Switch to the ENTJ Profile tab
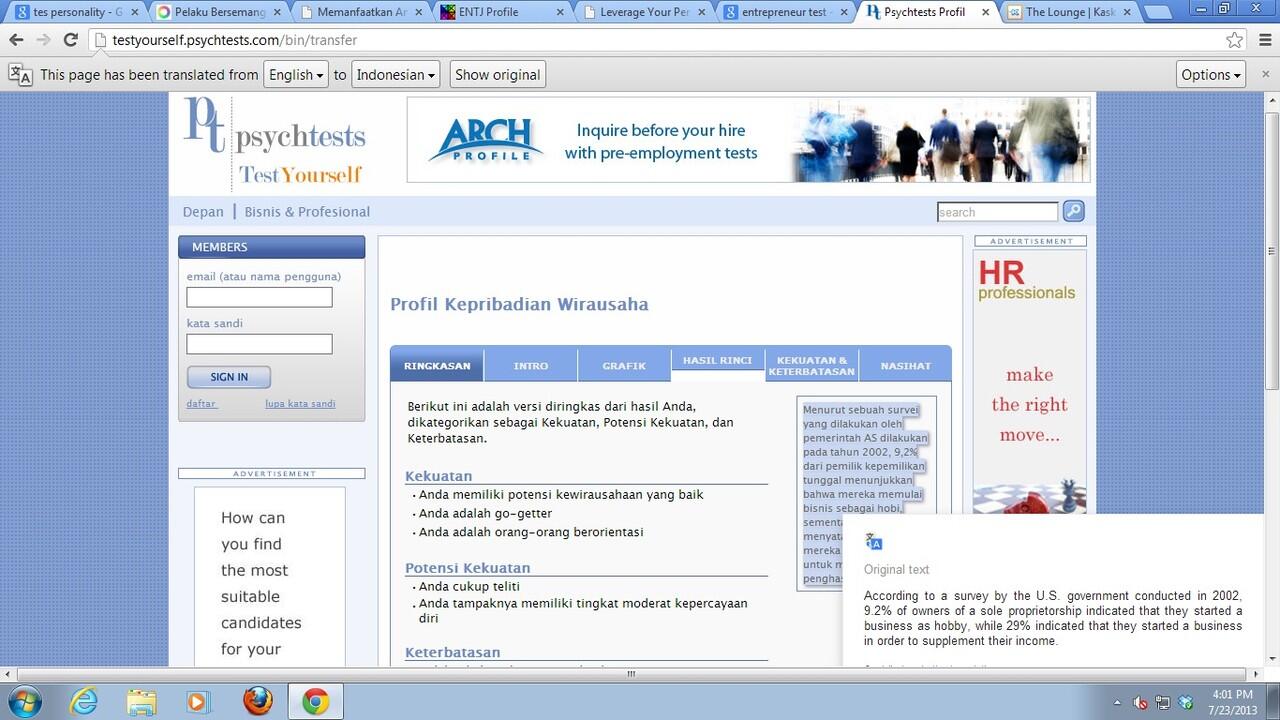The width and height of the screenshot is (1280, 720). 504,13
